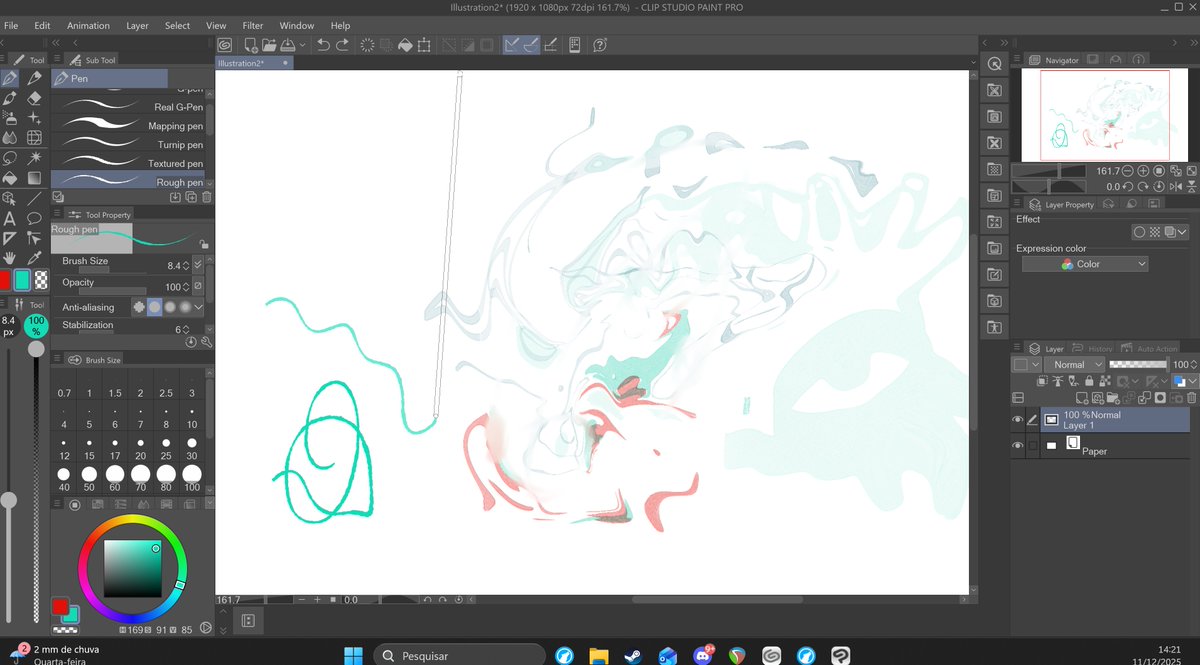Select the Eraser tool

pos(34,98)
